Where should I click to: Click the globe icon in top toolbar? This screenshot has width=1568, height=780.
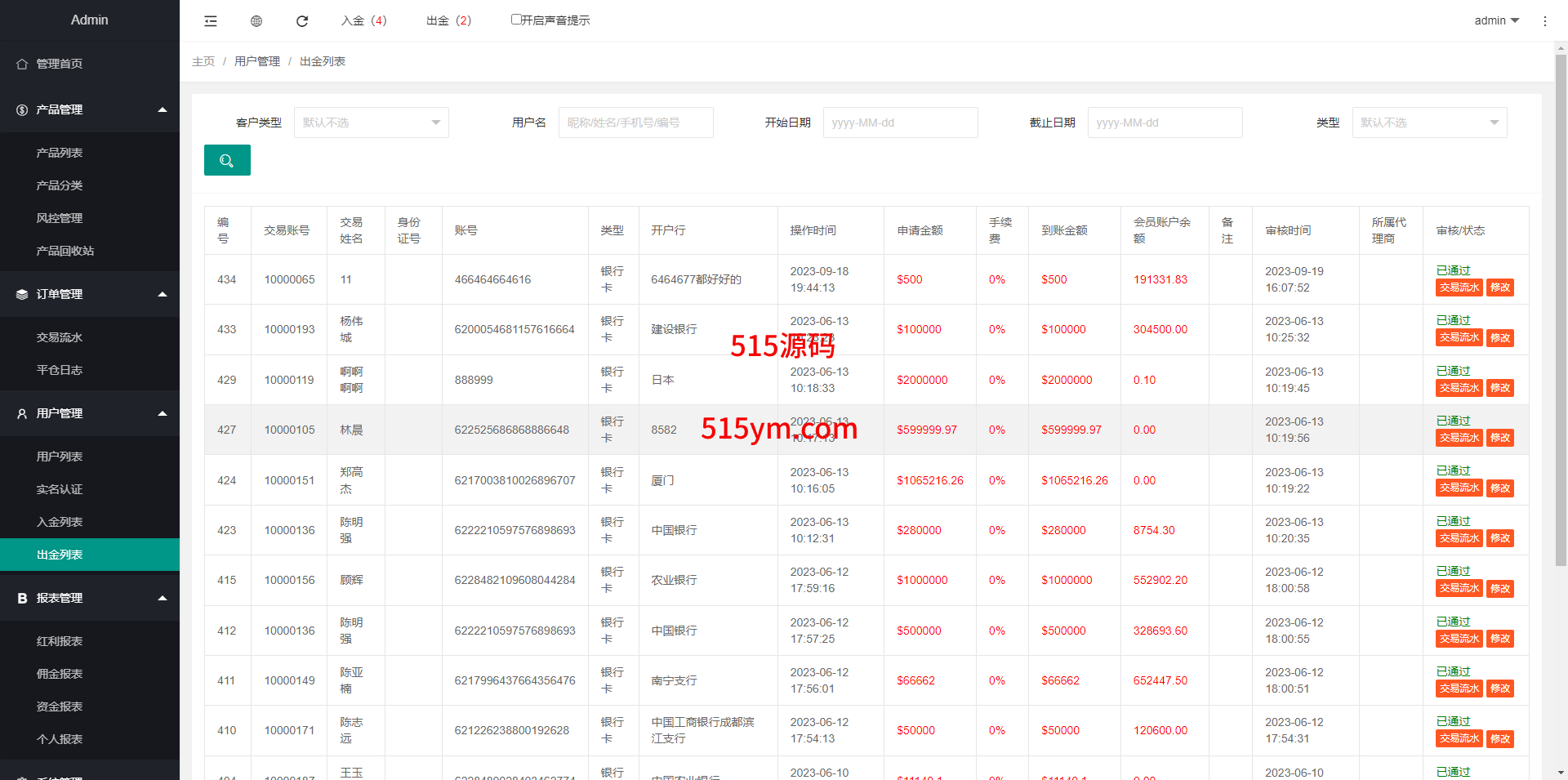click(256, 21)
